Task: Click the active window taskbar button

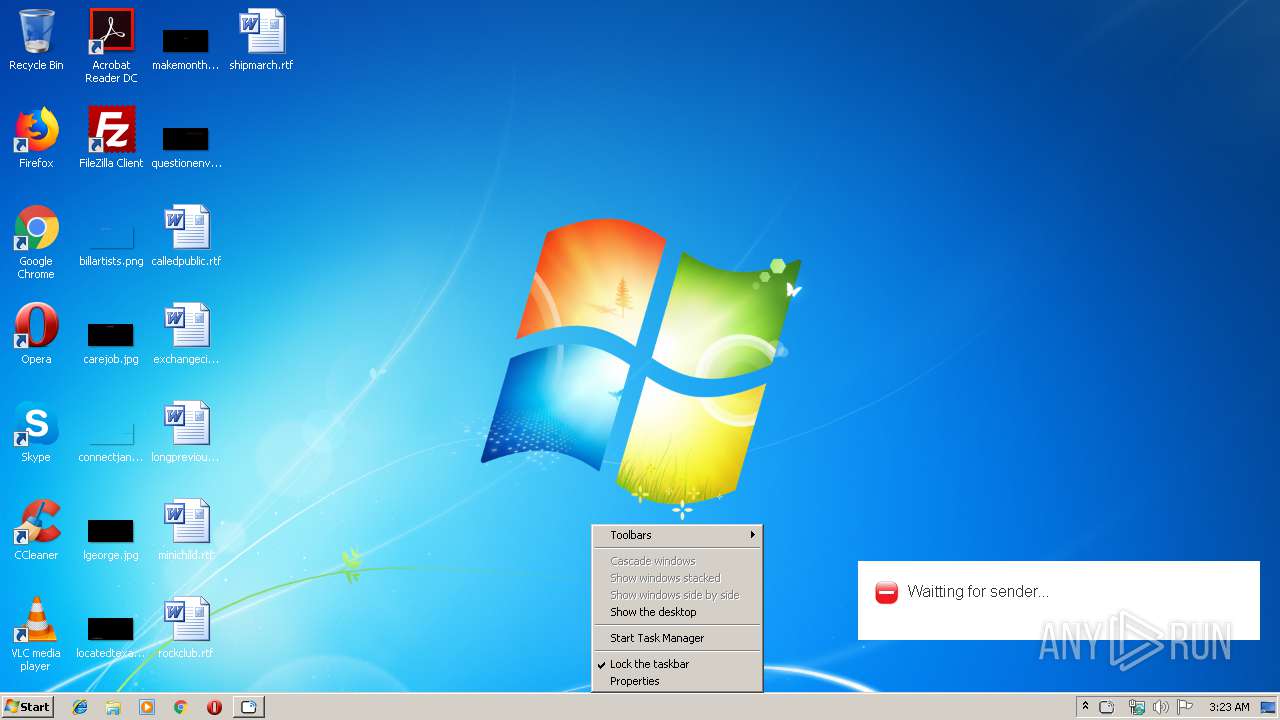Action: tap(249, 707)
